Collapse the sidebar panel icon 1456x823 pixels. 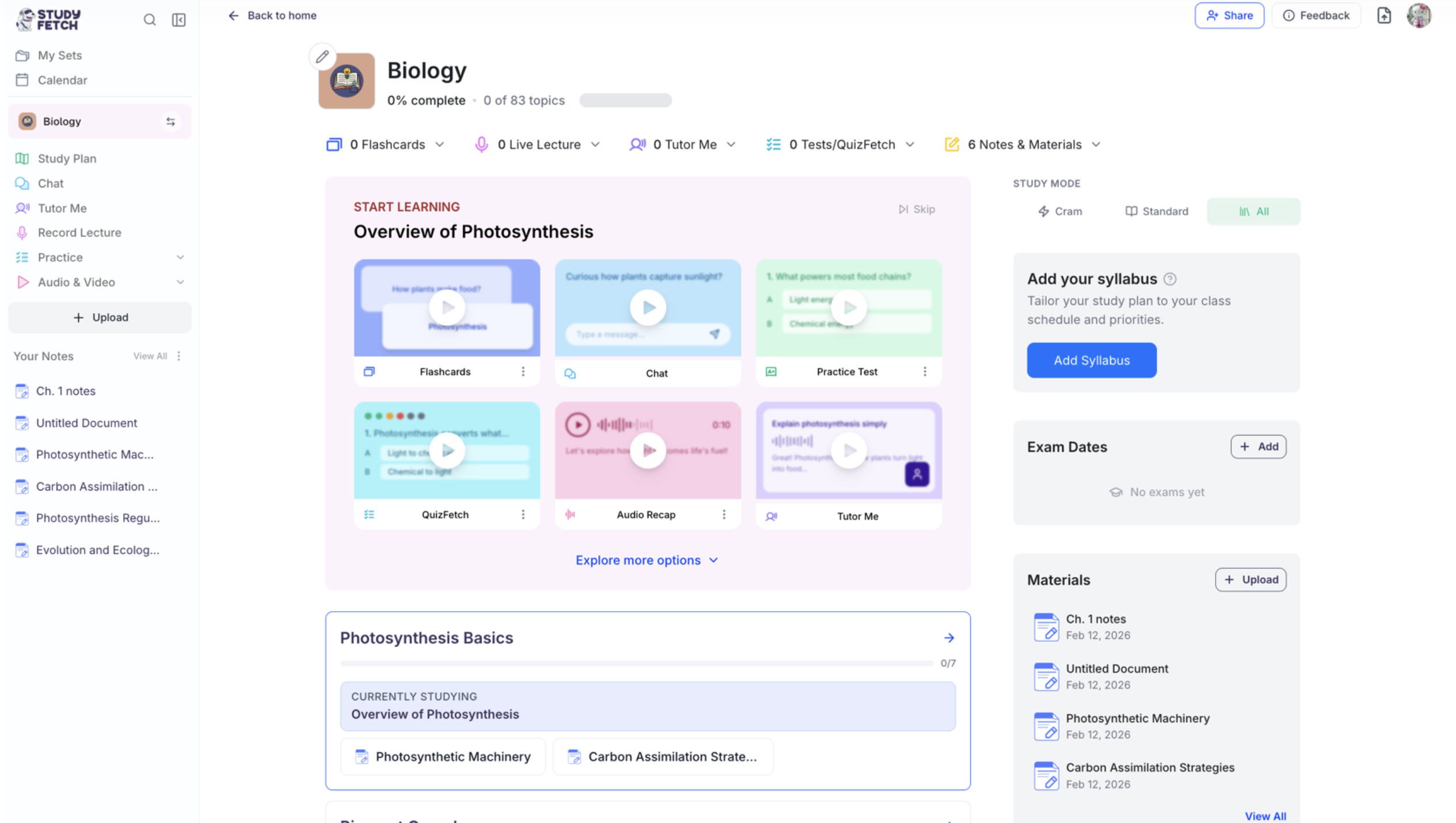pos(179,20)
